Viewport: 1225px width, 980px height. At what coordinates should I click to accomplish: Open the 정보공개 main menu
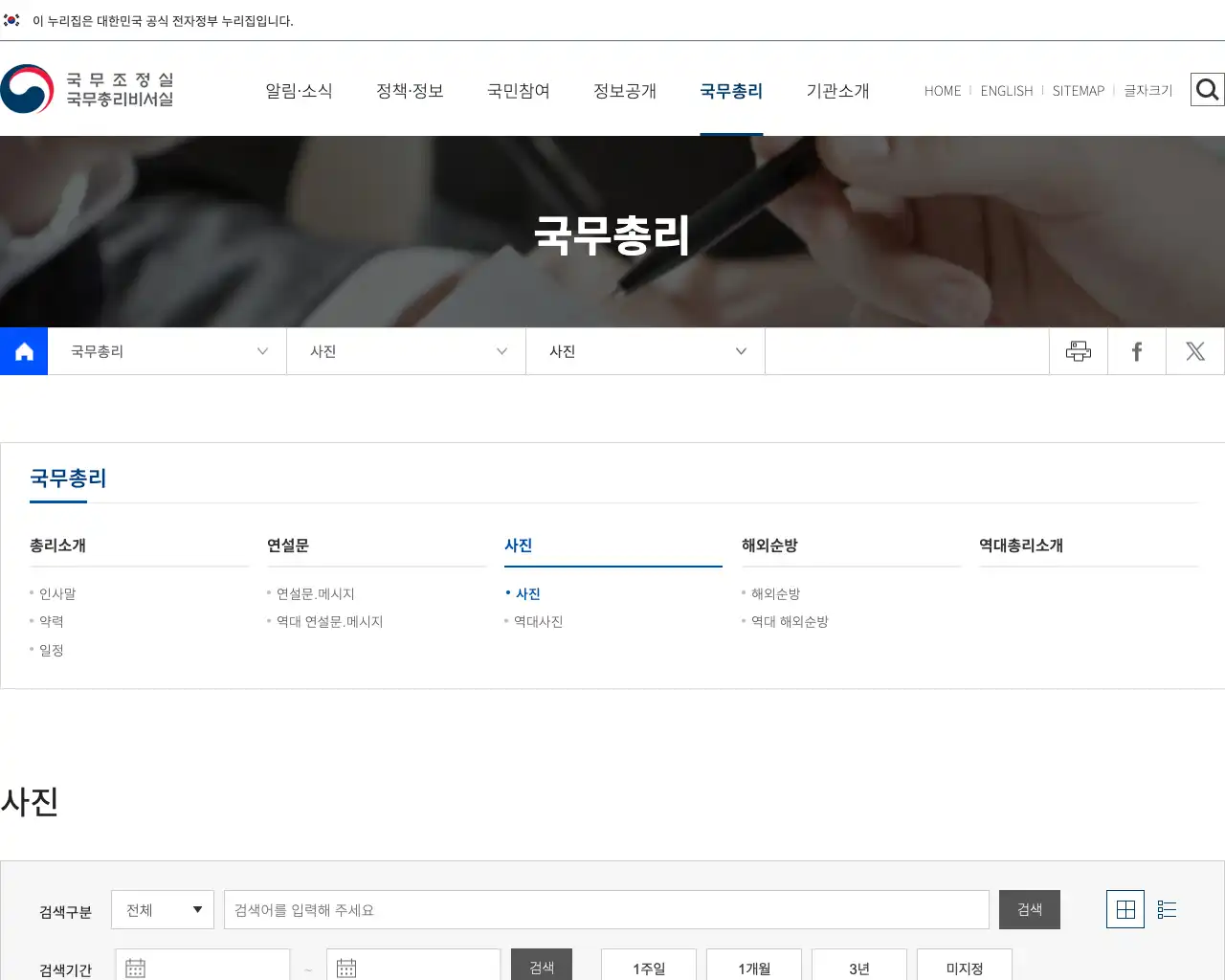pyautogui.click(x=625, y=91)
